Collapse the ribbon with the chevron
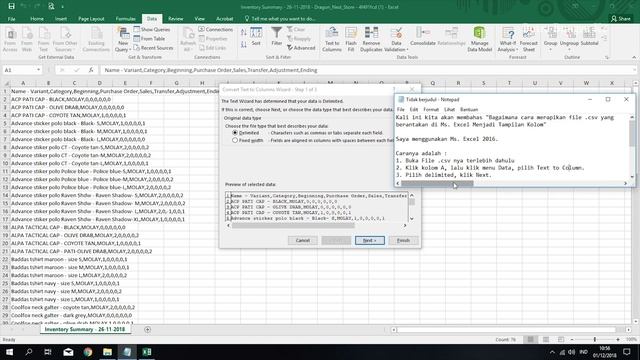The image size is (640, 360). coord(634,57)
